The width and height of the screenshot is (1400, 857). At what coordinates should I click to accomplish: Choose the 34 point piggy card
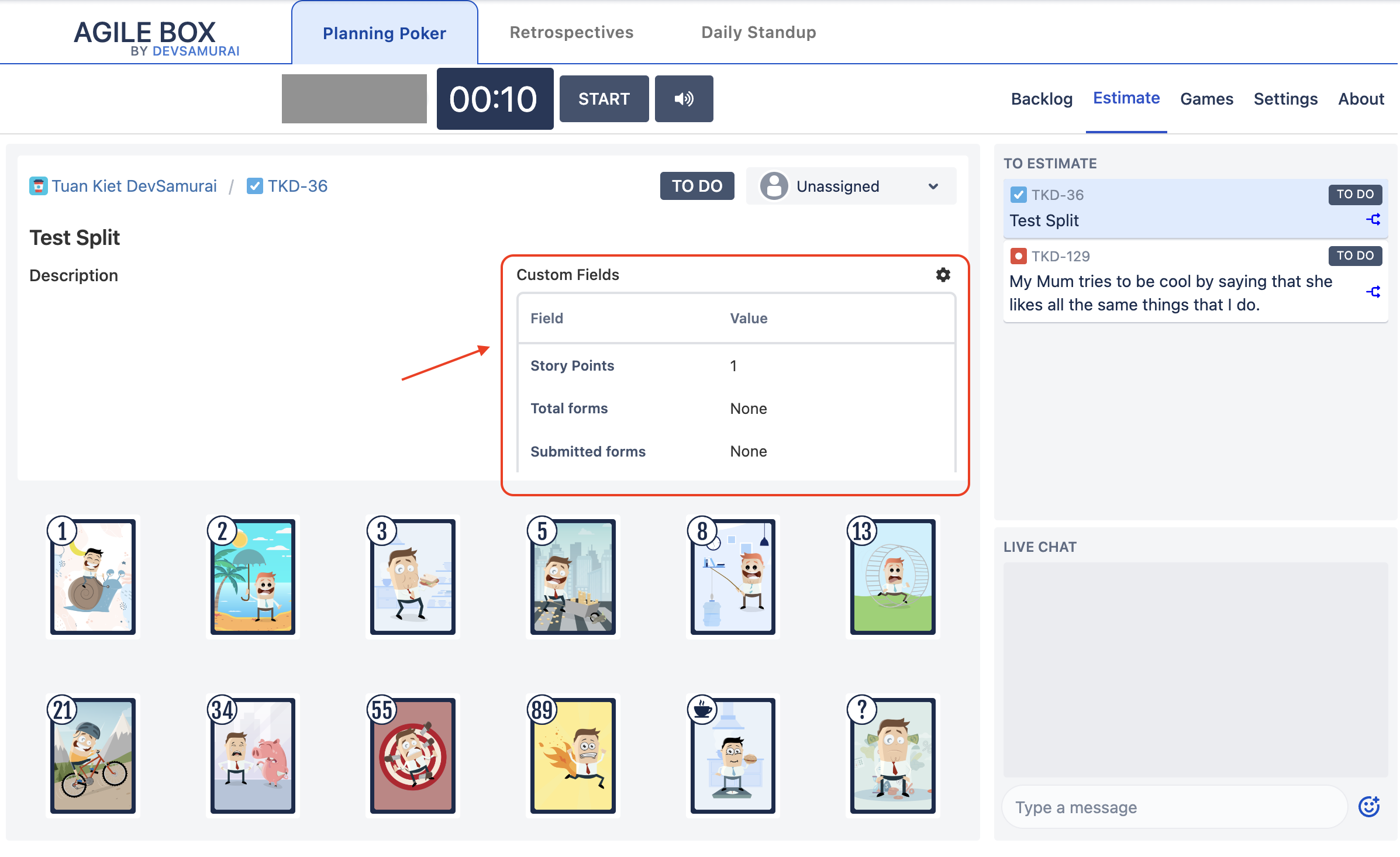click(x=252, y=755)
